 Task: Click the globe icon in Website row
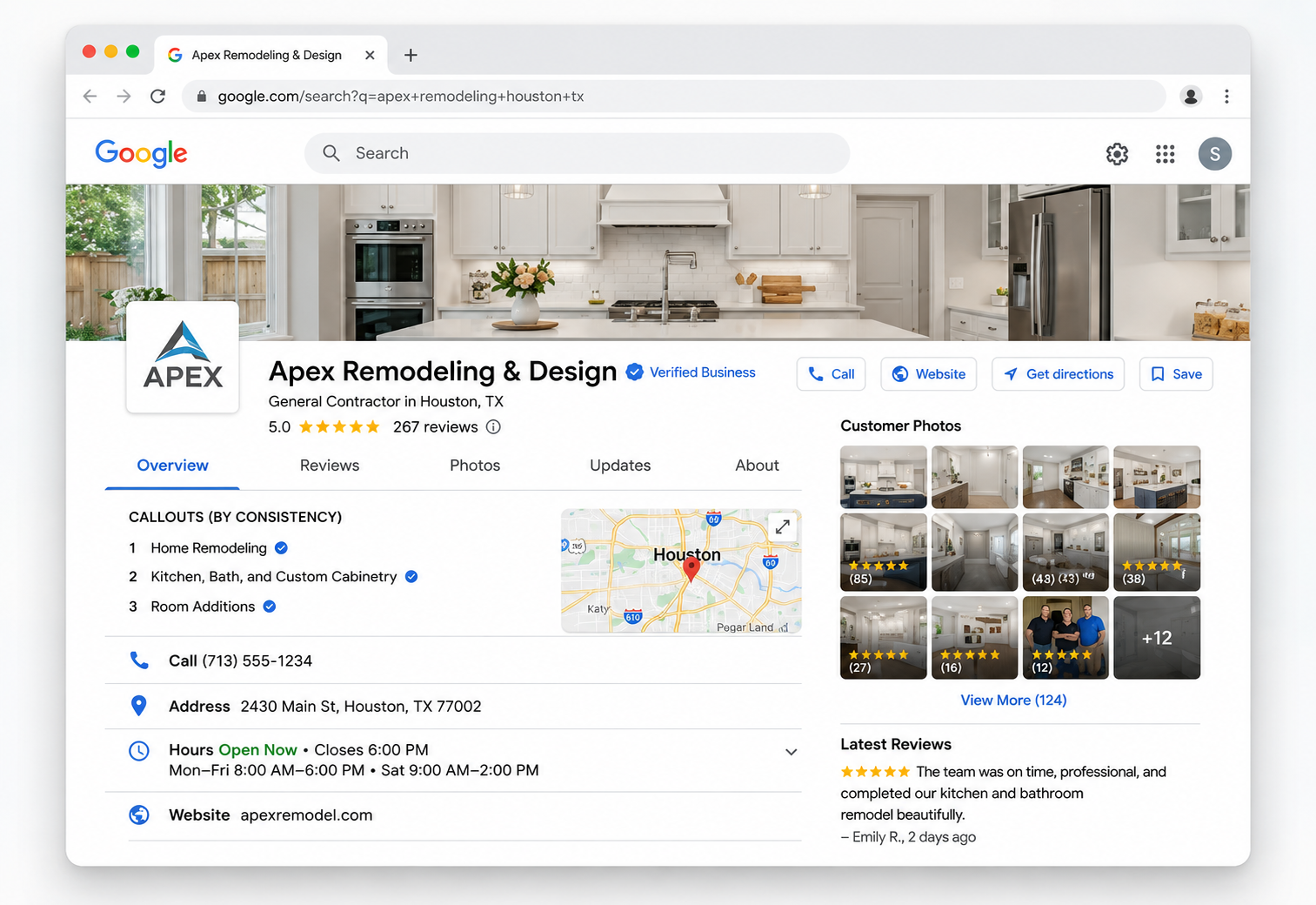(139, 814)
